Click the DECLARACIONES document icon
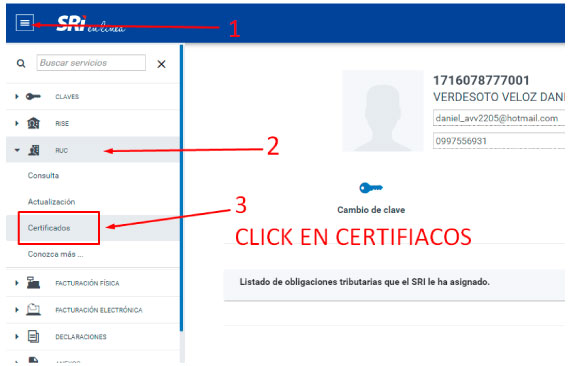 point(33,336)
